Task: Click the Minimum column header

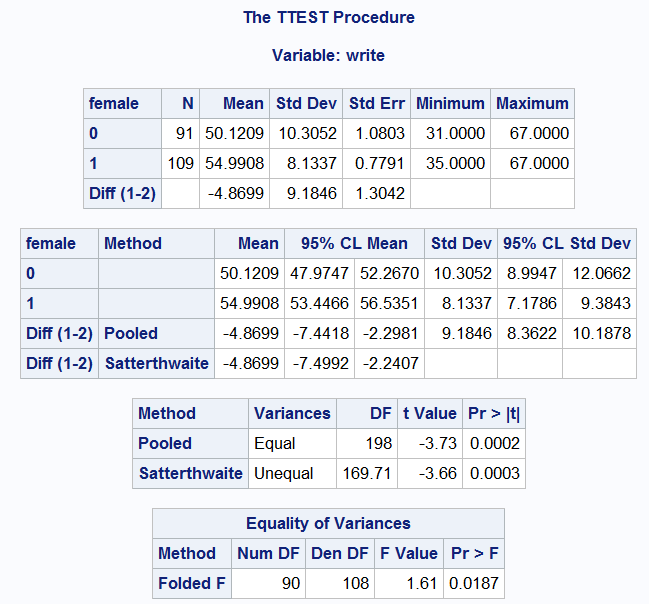Action: pyautogui.click(x=450, y=103)
